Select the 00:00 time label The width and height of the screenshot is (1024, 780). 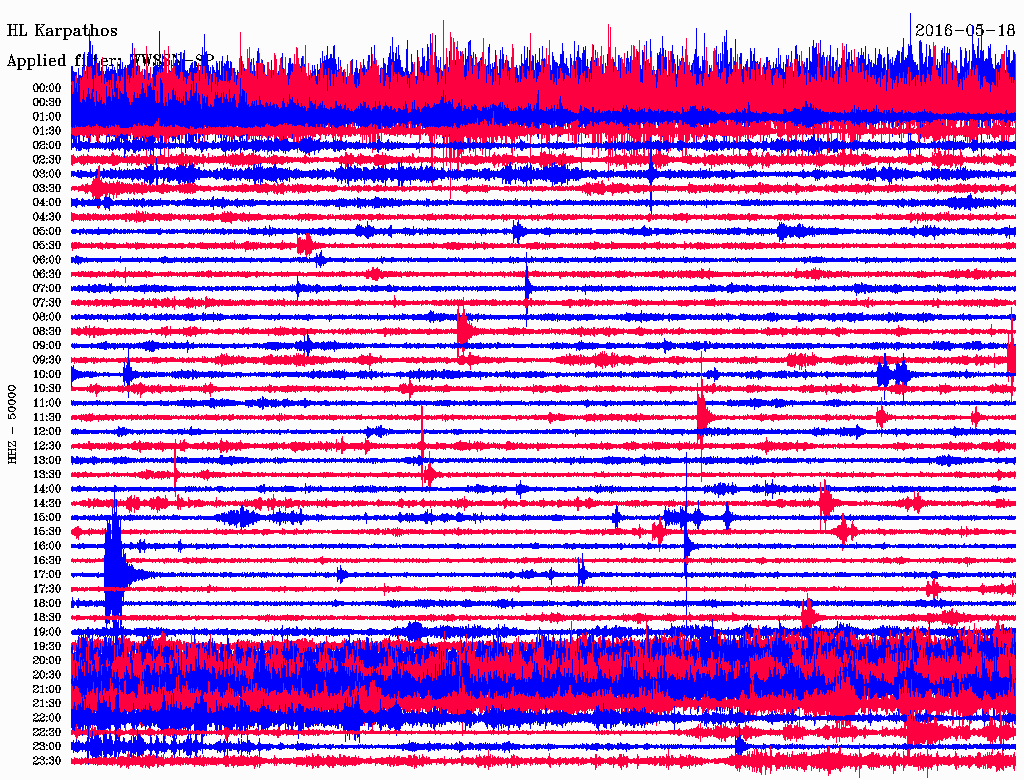coord(46,88)
